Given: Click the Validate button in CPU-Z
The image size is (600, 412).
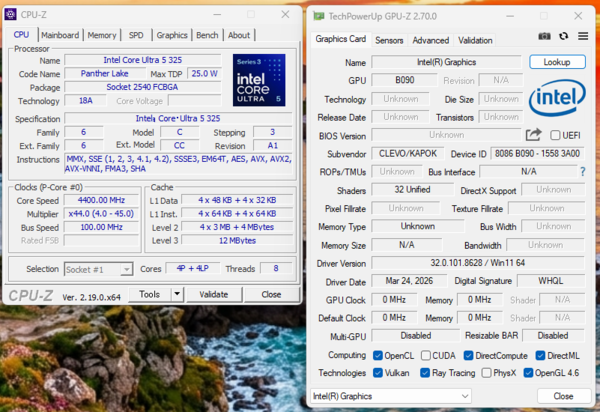Looking at the screenshot, I should pos(214,294).
